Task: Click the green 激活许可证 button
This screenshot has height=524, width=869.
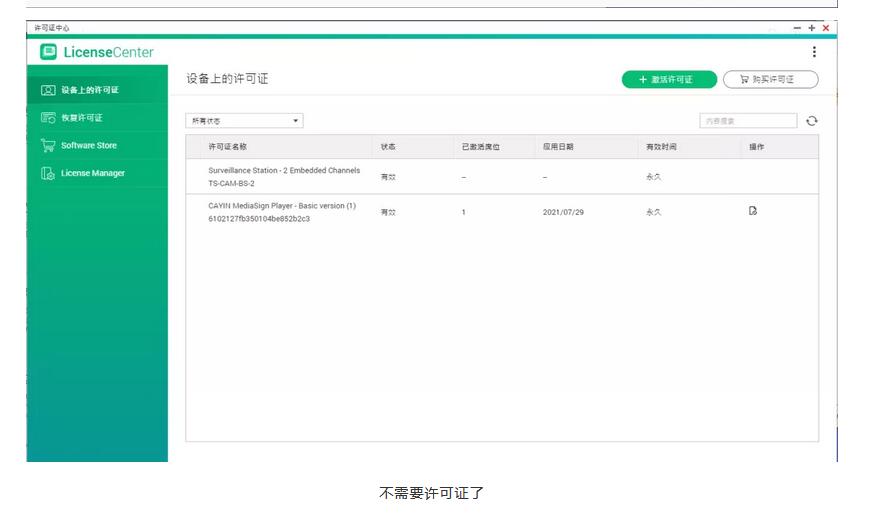Action: [x=669, y=79]
